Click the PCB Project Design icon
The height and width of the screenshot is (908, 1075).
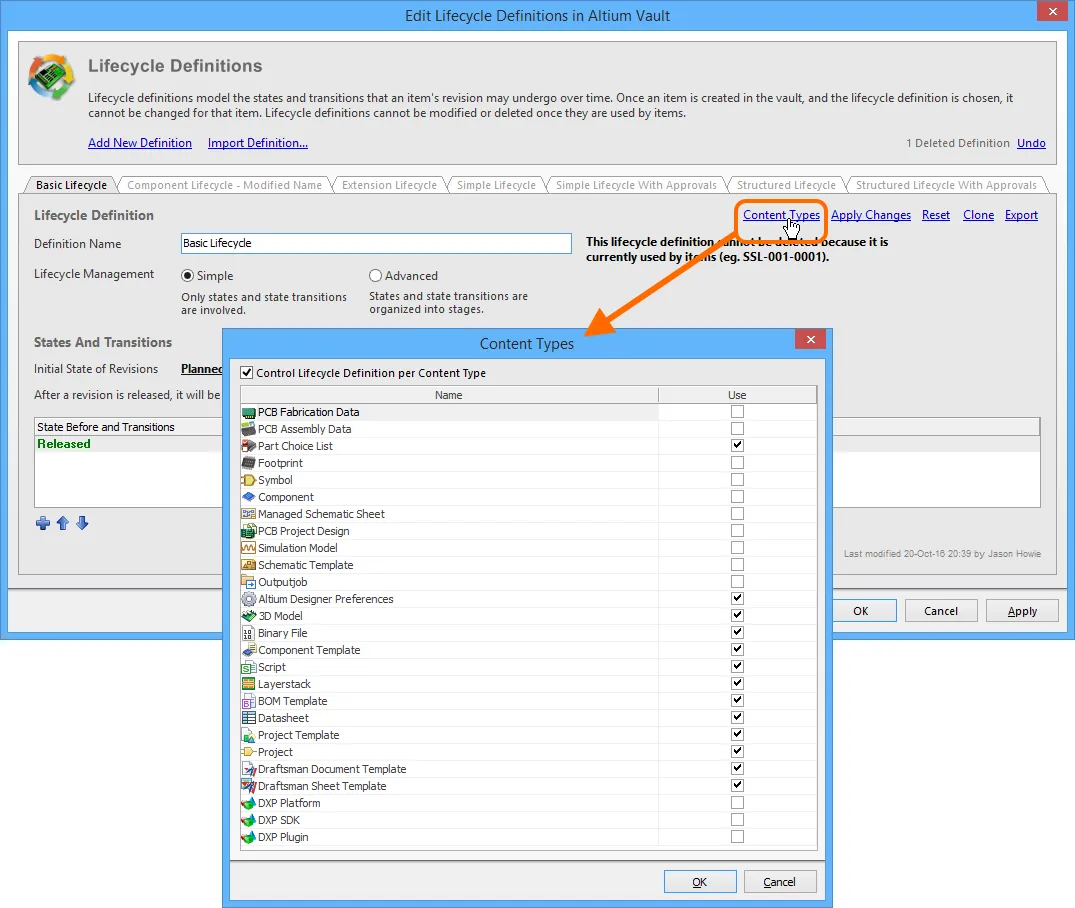point(249,531)
